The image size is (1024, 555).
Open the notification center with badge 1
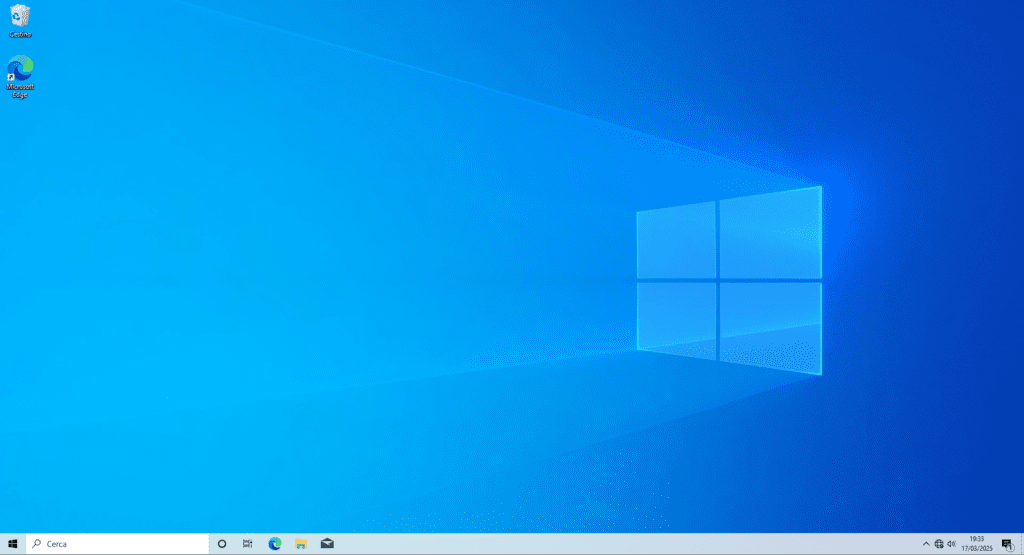(1007, 544)
